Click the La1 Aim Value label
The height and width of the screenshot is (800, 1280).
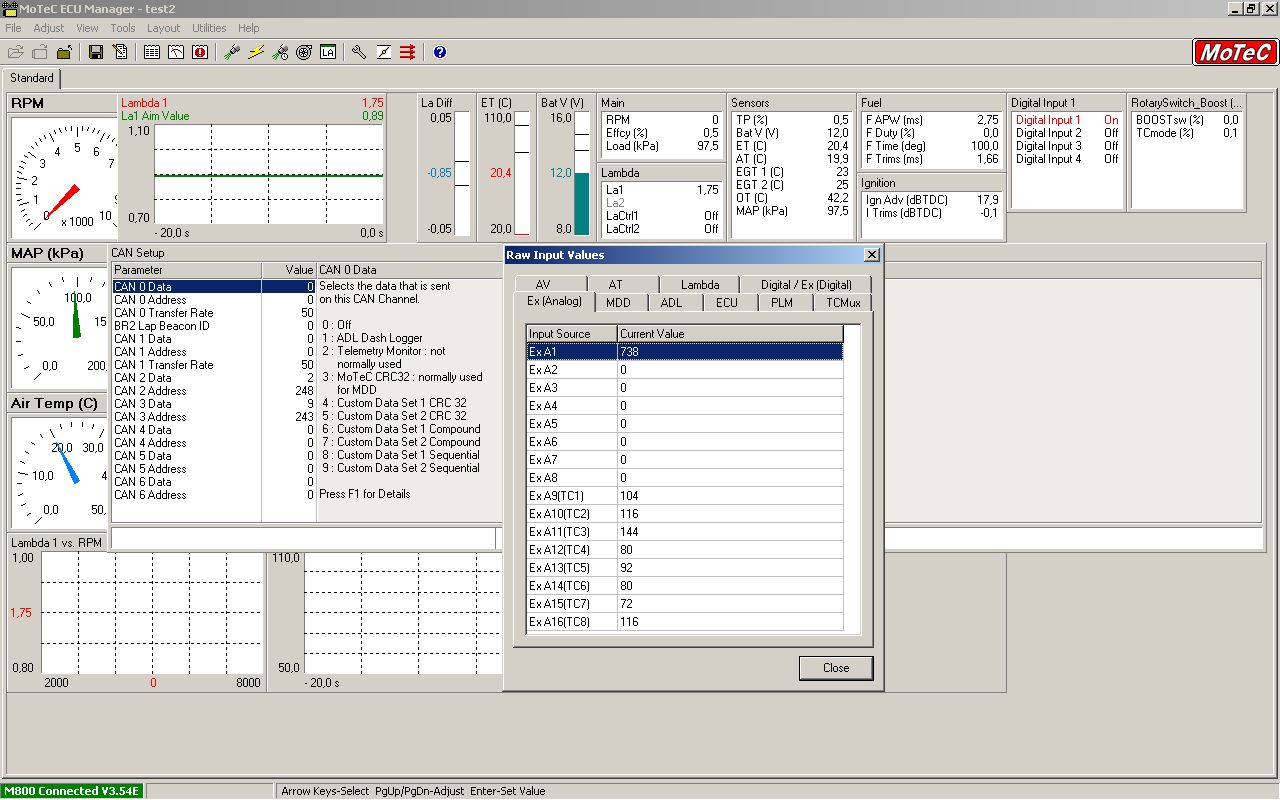155,116
